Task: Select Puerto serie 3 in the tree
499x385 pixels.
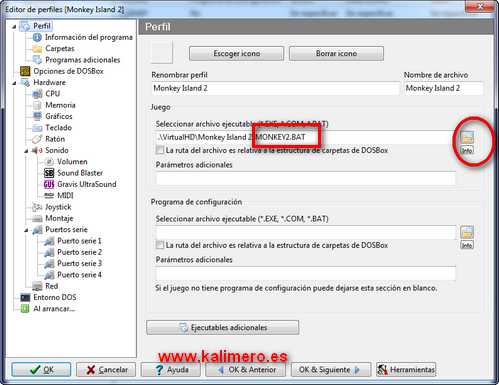Action: [79, 264]
